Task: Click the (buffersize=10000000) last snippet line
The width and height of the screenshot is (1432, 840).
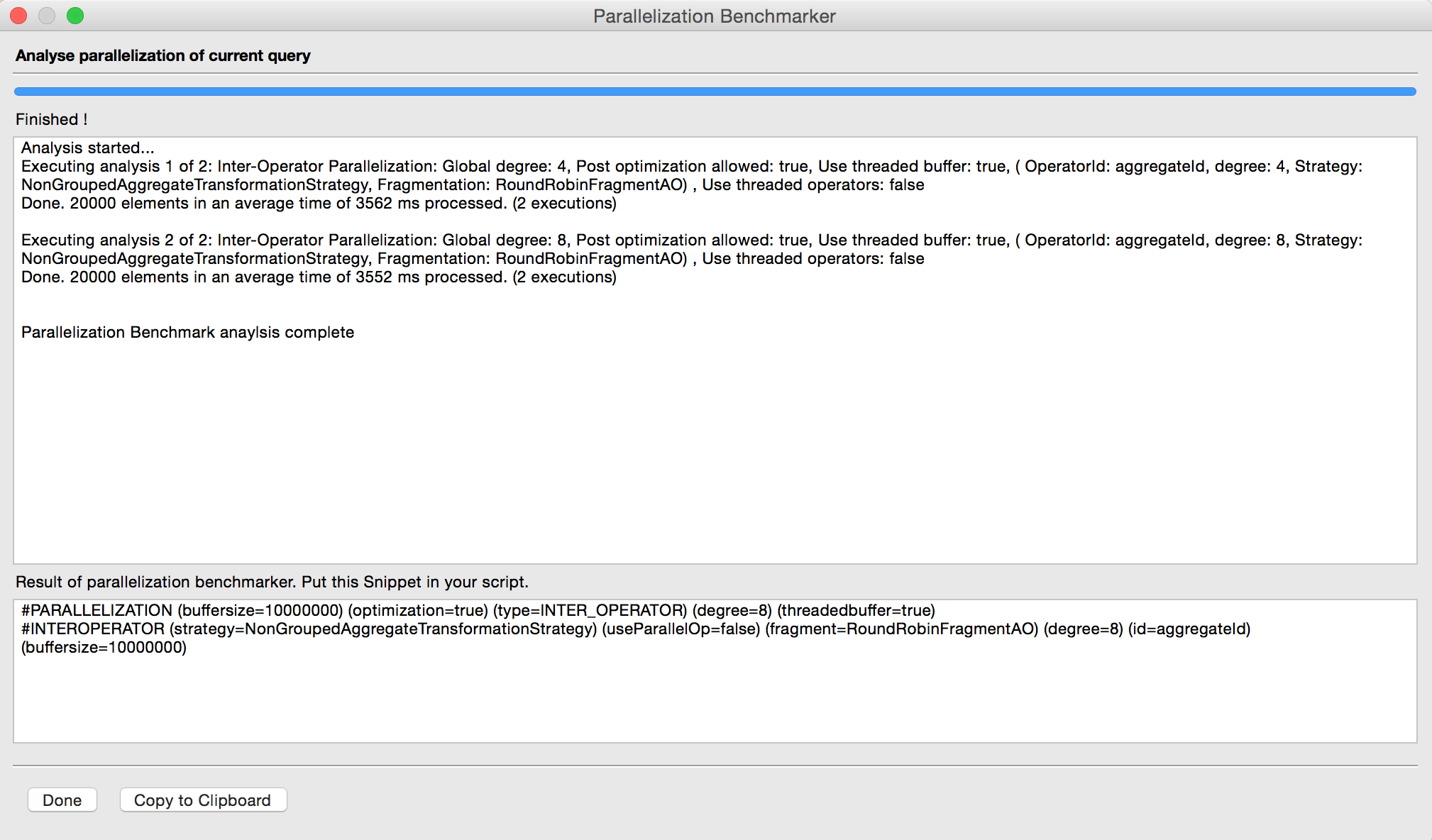Action: point(104,647)
